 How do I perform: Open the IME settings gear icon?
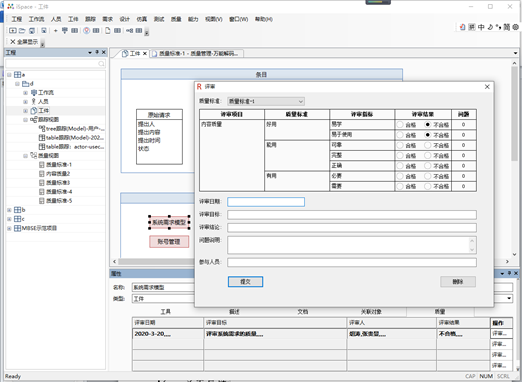pos(515,27)
